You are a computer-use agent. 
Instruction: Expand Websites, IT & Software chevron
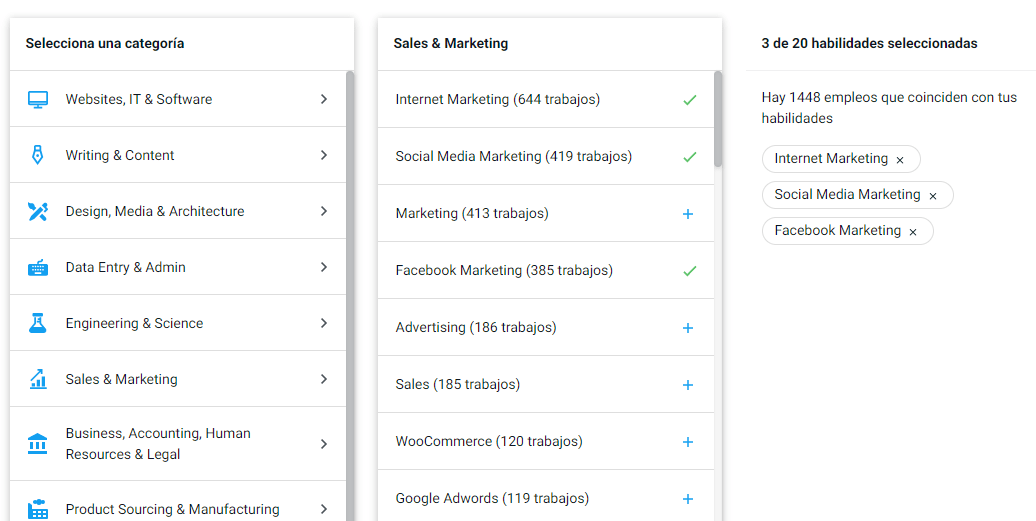click(x=324, y=99)
